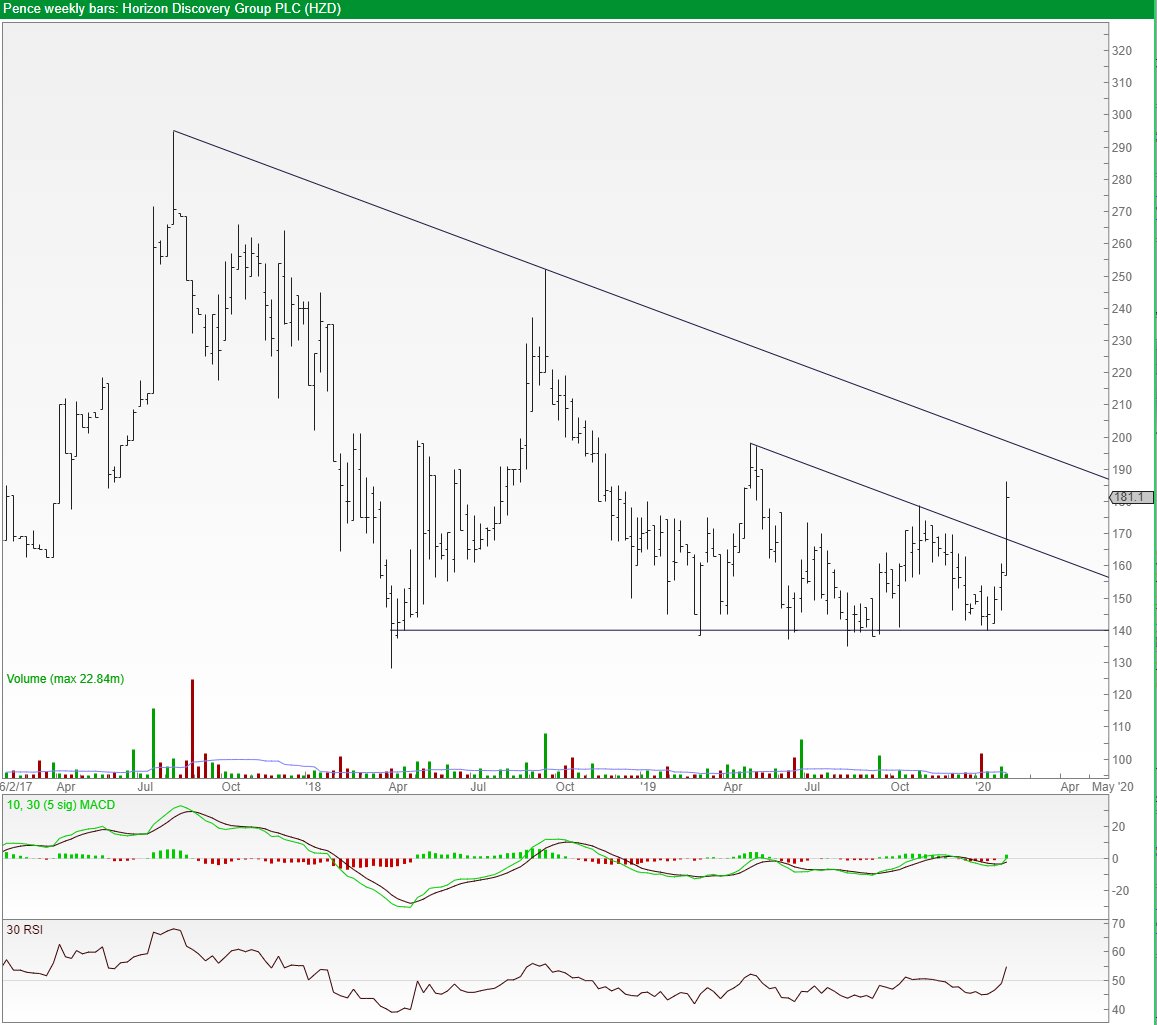Click the RSI 70 axis label

(1119, 924)
